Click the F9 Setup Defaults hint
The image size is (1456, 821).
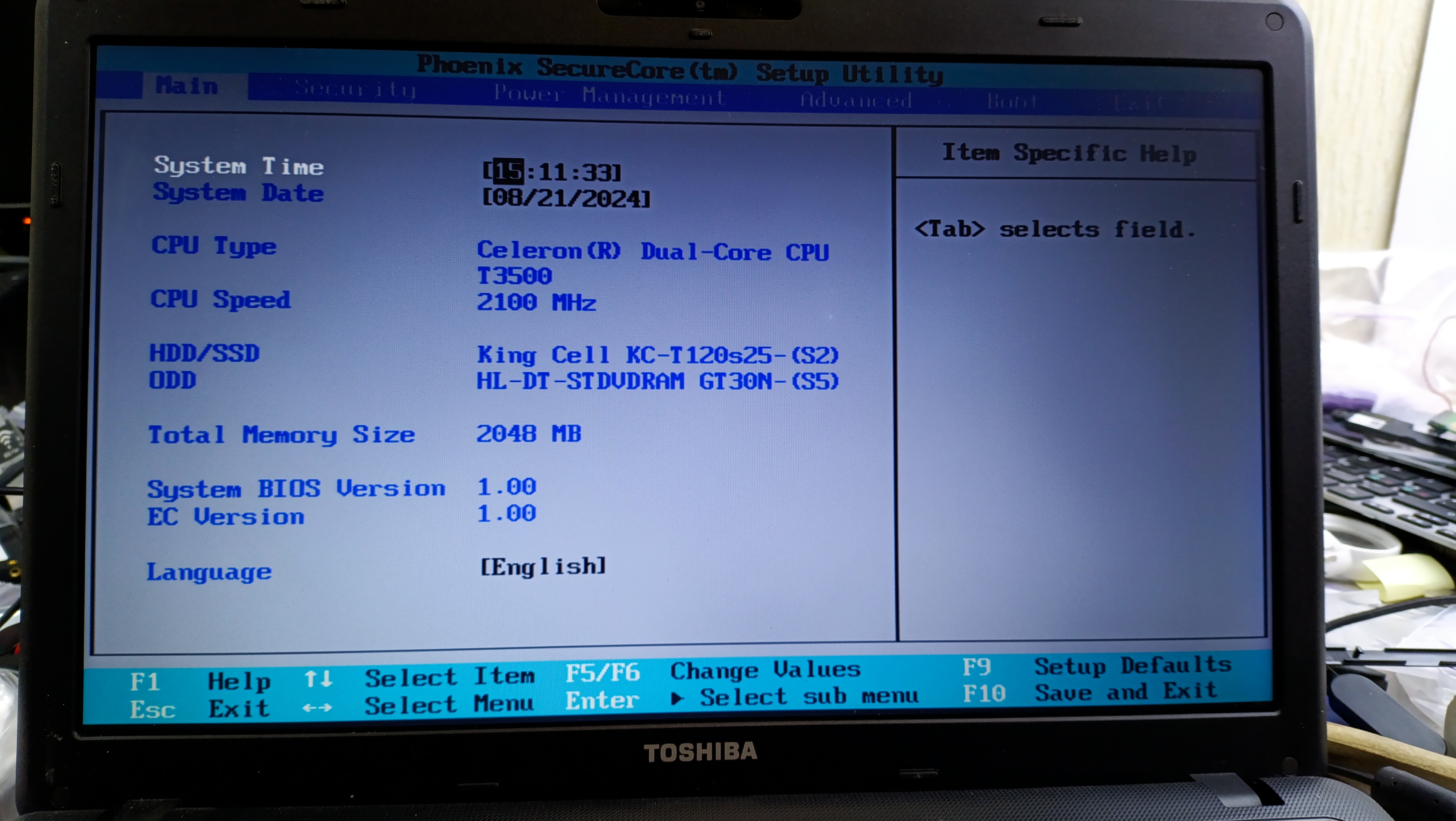click(1097, 666)
